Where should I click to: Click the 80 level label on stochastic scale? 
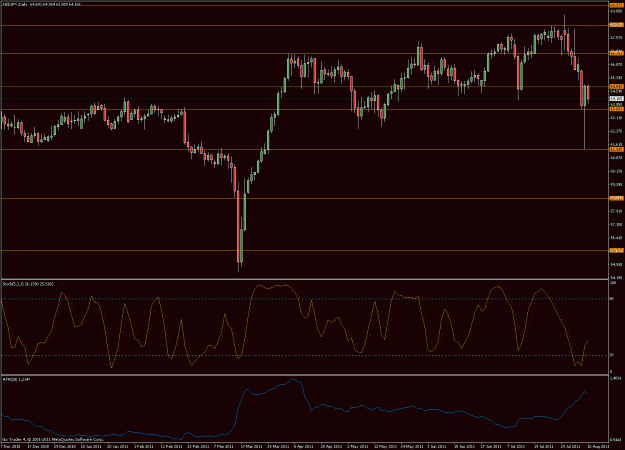[x=612, y=299]
